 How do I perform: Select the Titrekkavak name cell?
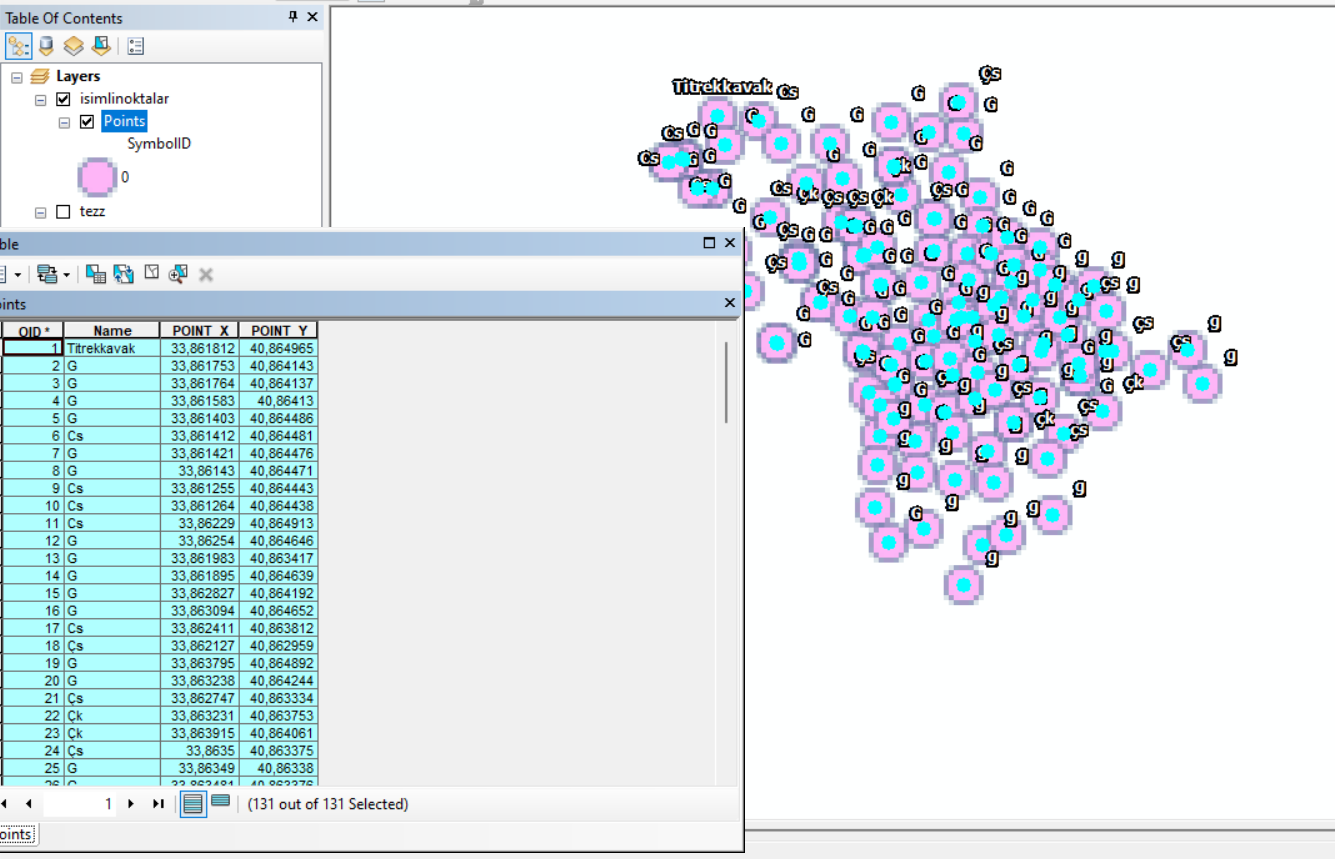coord(112,348)
